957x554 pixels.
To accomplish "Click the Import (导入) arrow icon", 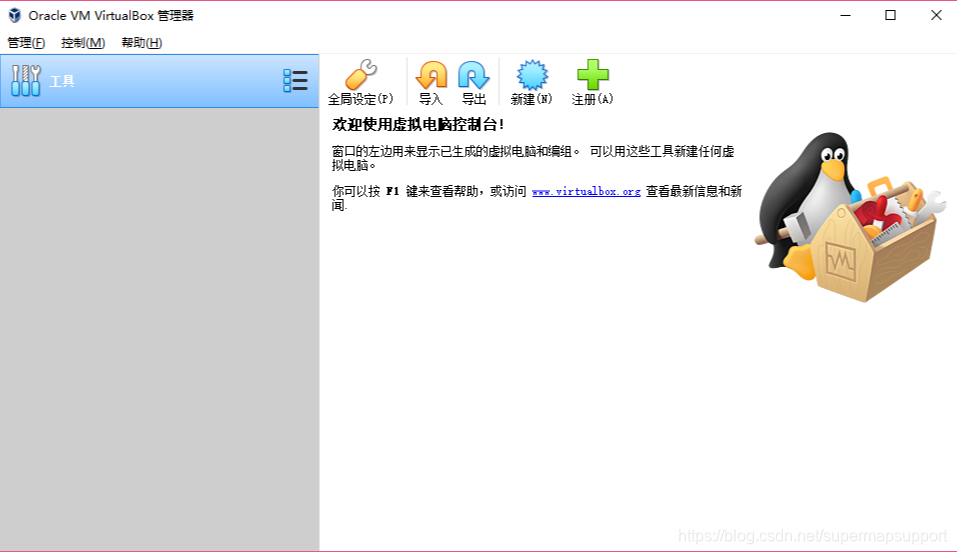I will point(432,74).
